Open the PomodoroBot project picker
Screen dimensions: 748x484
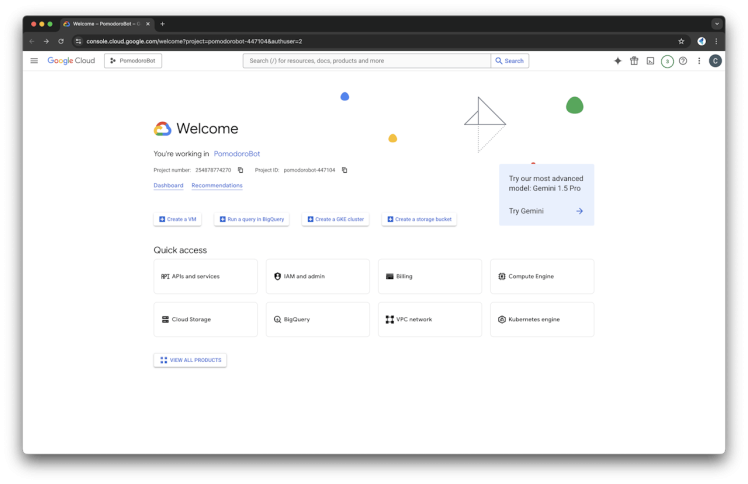click(x=133, y=61)
